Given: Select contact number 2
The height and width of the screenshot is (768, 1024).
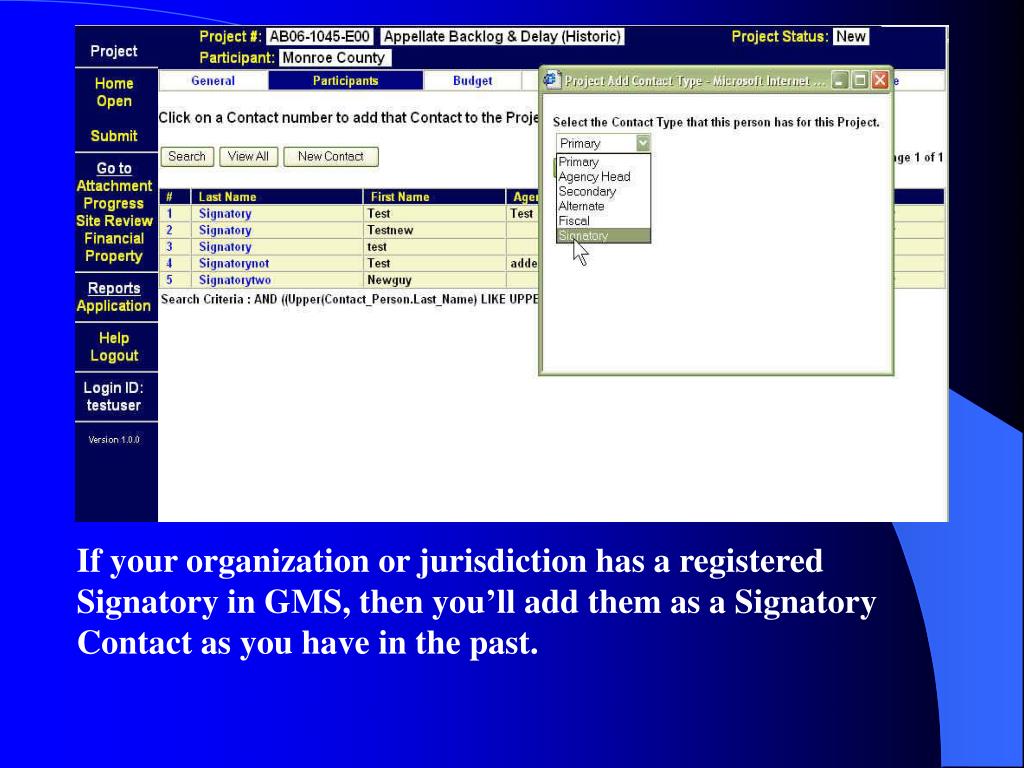Looking at the screenshot, I should [169, 230].
